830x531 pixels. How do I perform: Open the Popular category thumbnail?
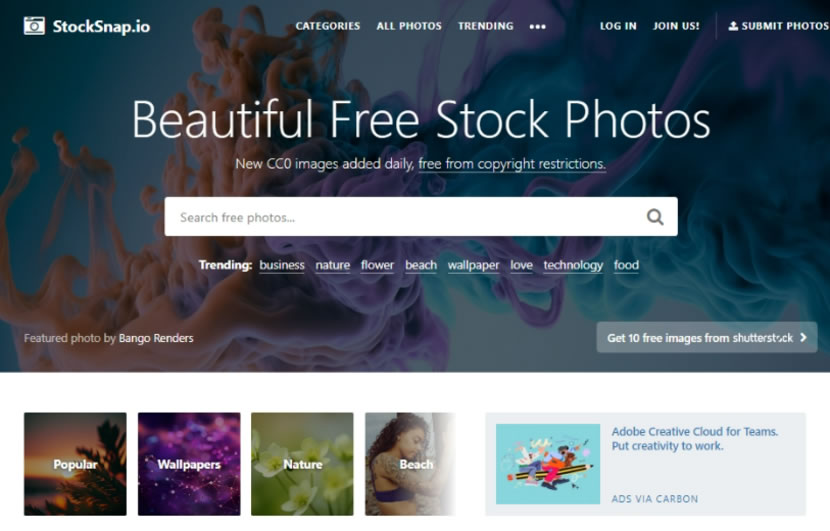75,464
